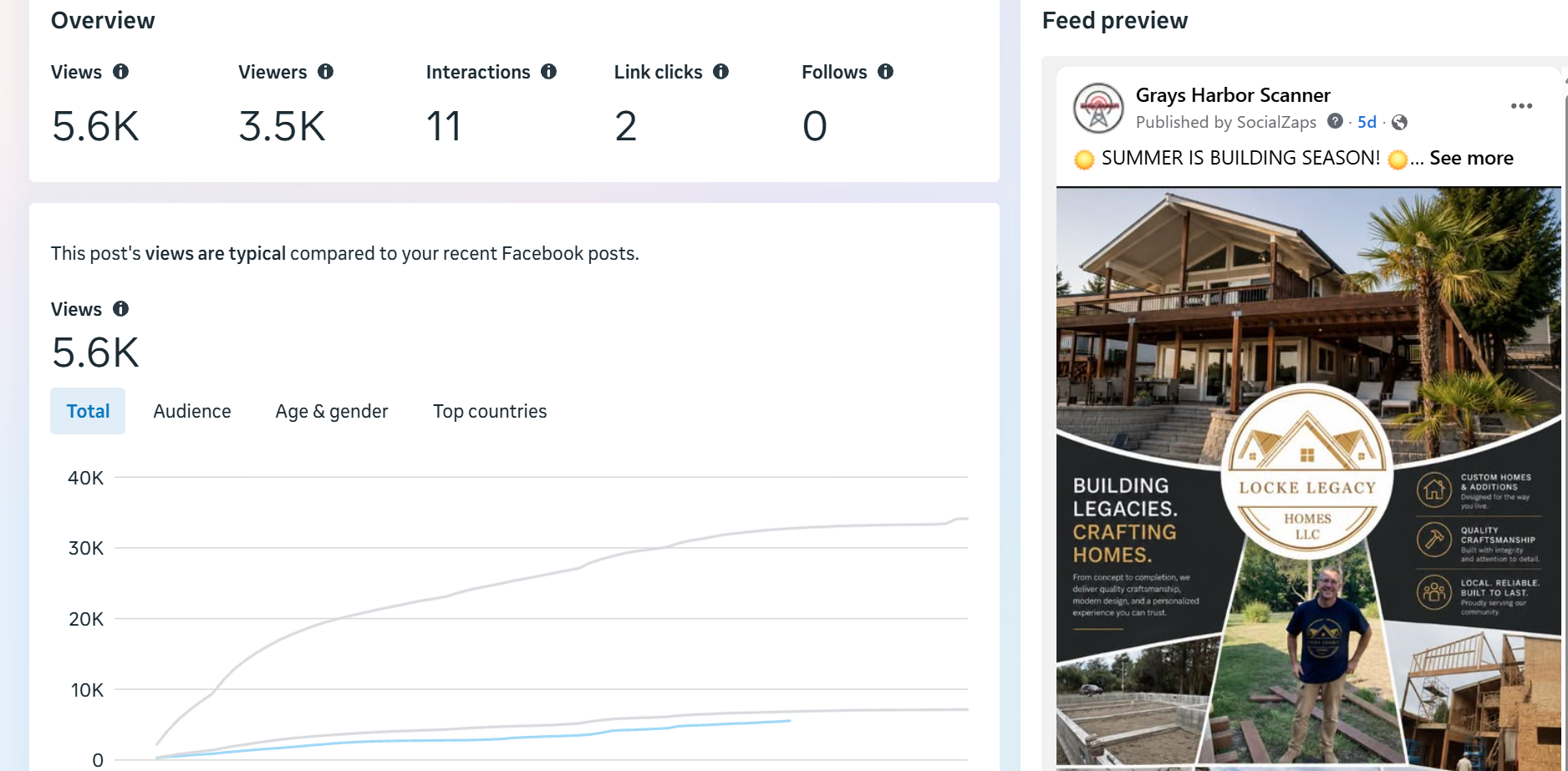Screen dimensions: 1568x771
Task: Click the Overview section heading
Action: pos(103,20)
